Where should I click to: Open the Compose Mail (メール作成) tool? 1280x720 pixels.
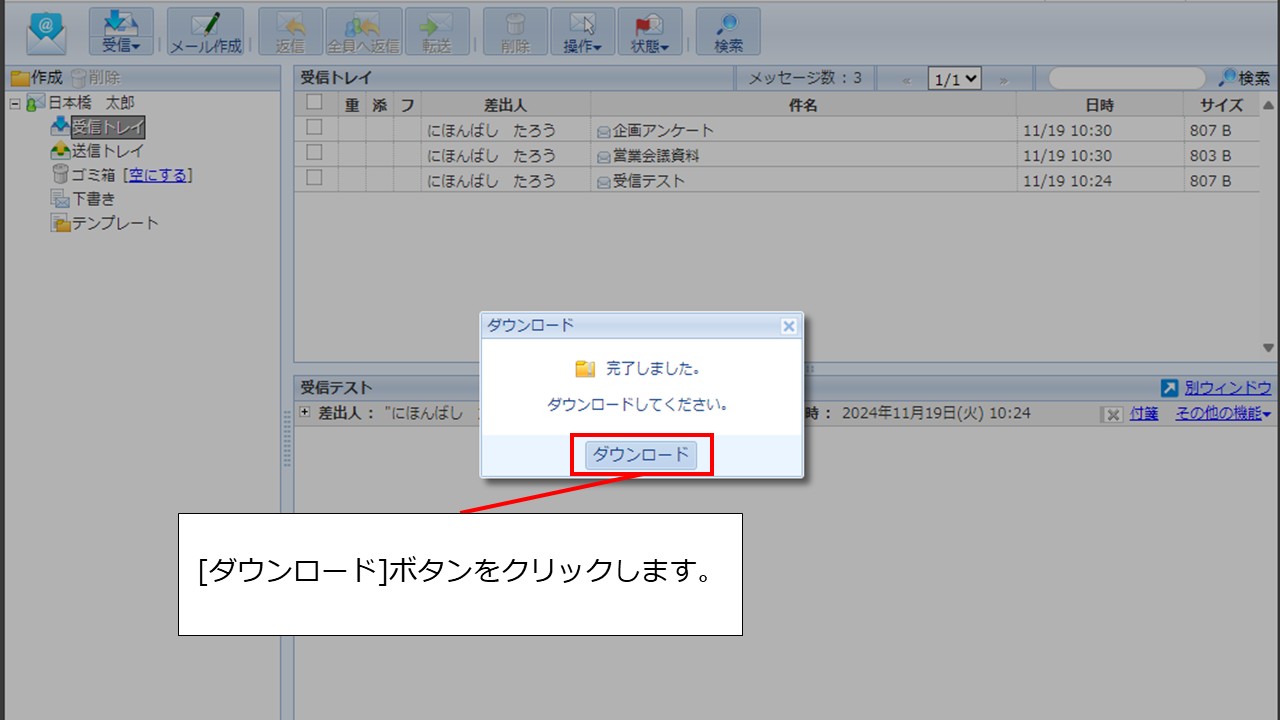[x=205, y=31]
